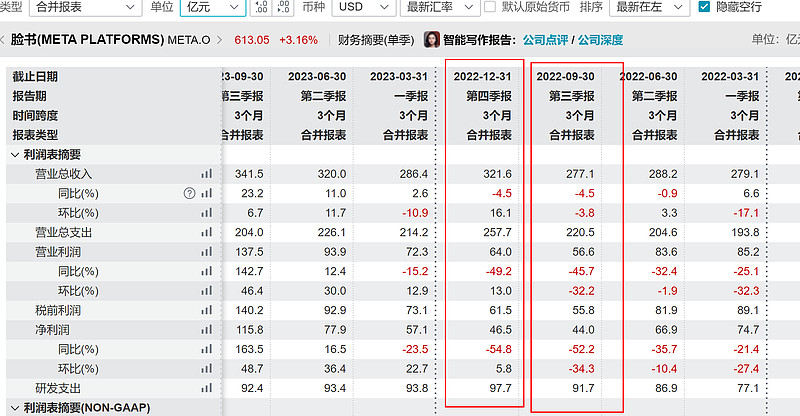The height and width of the screenshot is (416, 800).
Task: Collapse the 利润表摘要 section
Action: [15, 155]
